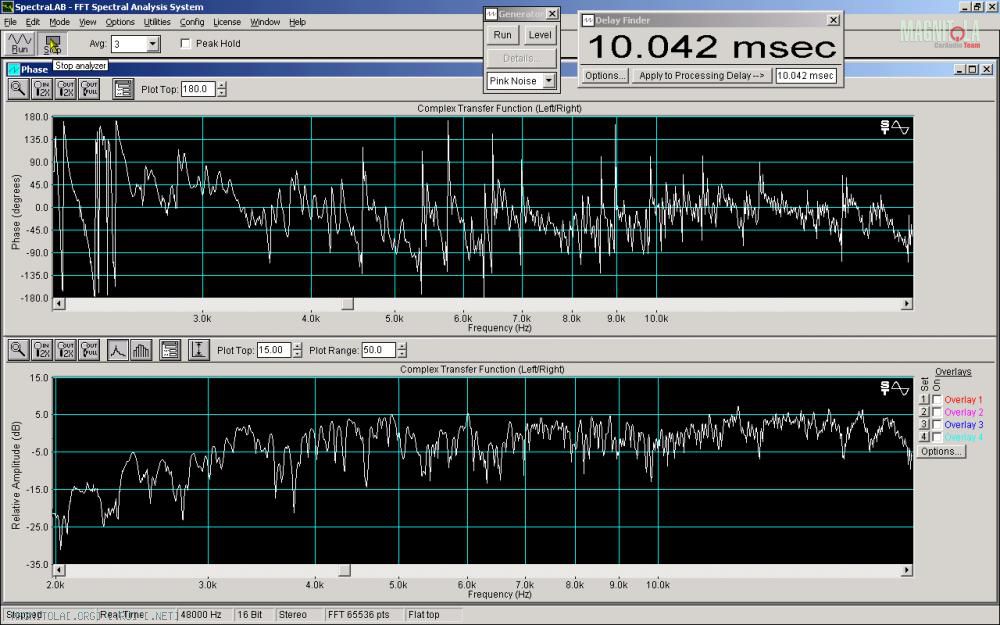Open the Window menu
This screenshot has height=625, width=1000.
pyautogui.click(x=265, y=22)
